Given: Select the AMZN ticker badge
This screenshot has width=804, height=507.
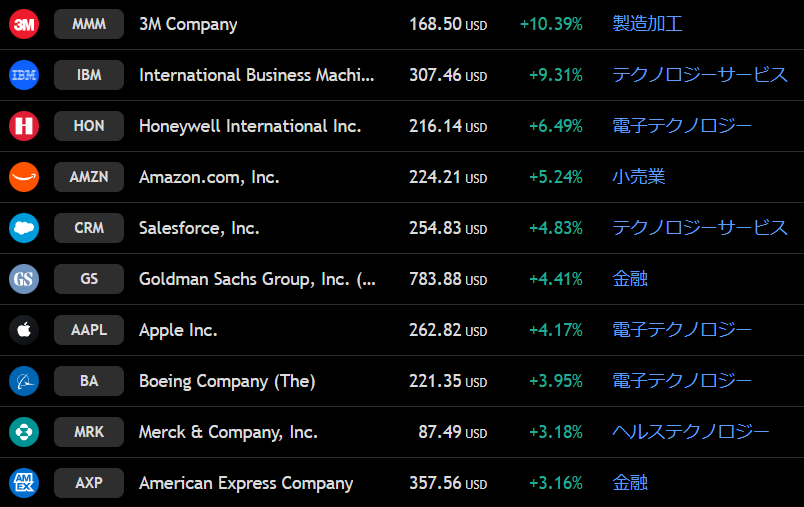Looking at the screenshot, I should pyautogui.click(x=89, y=177).
